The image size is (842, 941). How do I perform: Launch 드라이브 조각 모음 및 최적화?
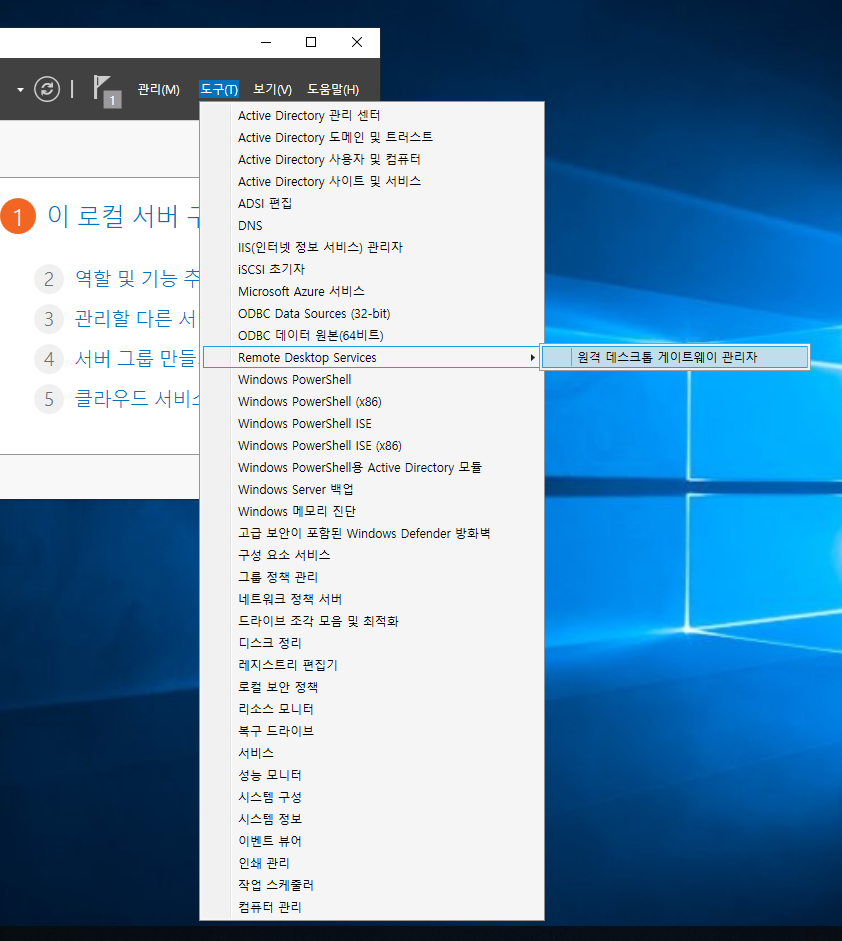click(x=373, y=621)
